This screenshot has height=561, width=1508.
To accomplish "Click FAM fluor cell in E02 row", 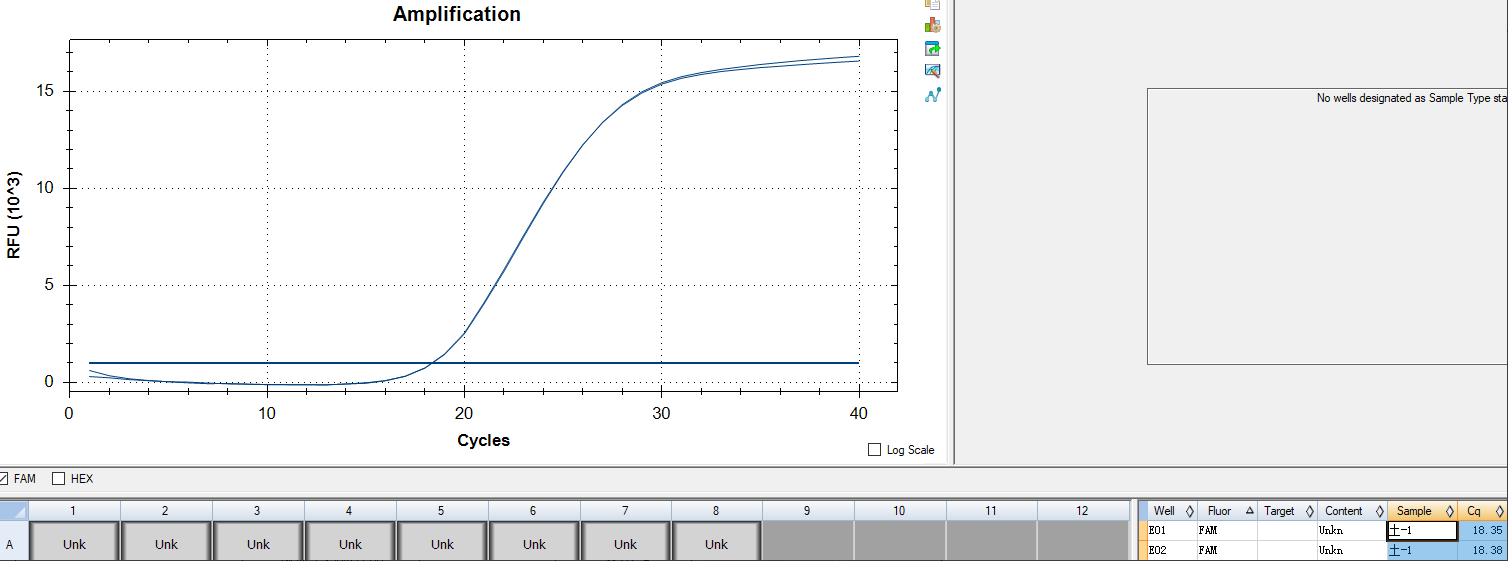I will [x=1227, y=550].
